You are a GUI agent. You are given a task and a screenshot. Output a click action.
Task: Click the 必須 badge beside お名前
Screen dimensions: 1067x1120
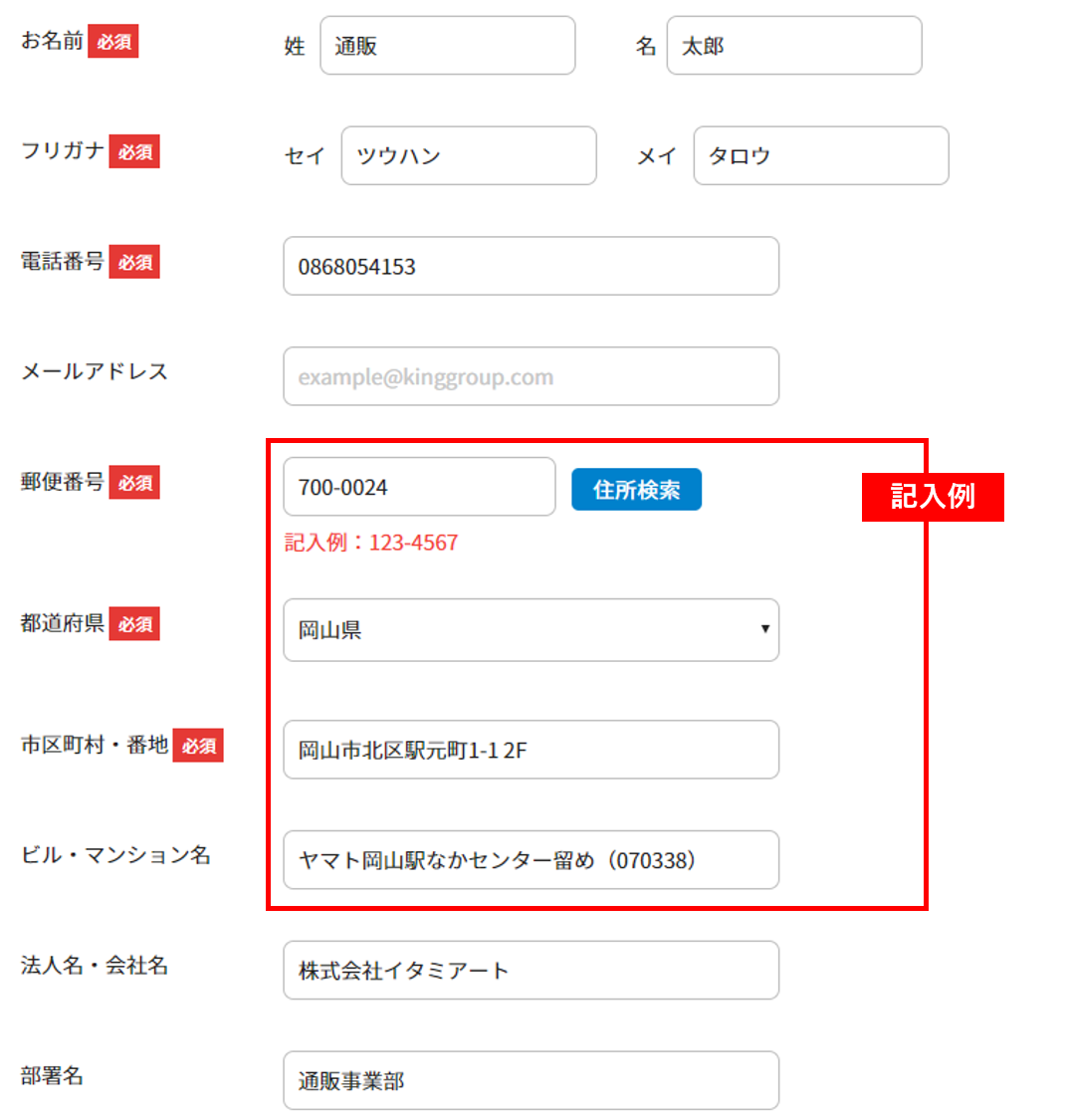pos(113,42)
